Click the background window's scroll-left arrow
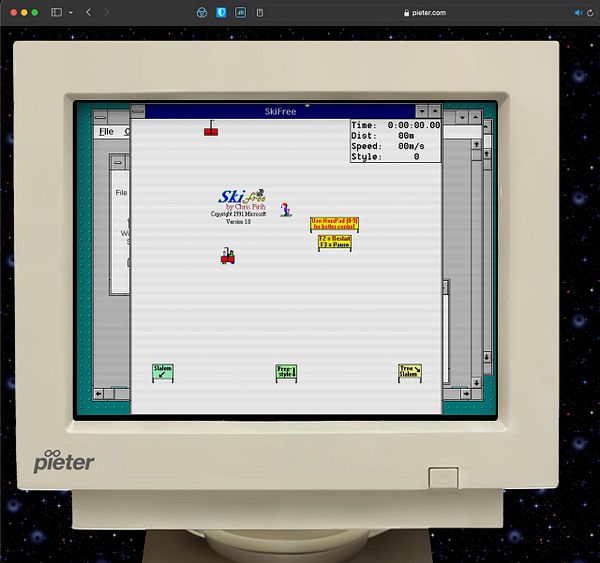This screenshot has width=600, height=563. [x=98, y=394]
